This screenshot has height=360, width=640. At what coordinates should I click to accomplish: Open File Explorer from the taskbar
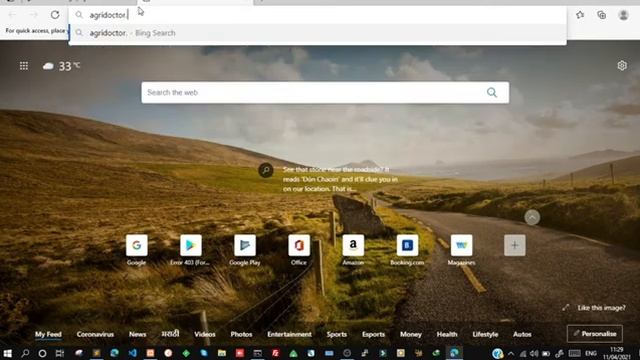click(x=222, y=353)
